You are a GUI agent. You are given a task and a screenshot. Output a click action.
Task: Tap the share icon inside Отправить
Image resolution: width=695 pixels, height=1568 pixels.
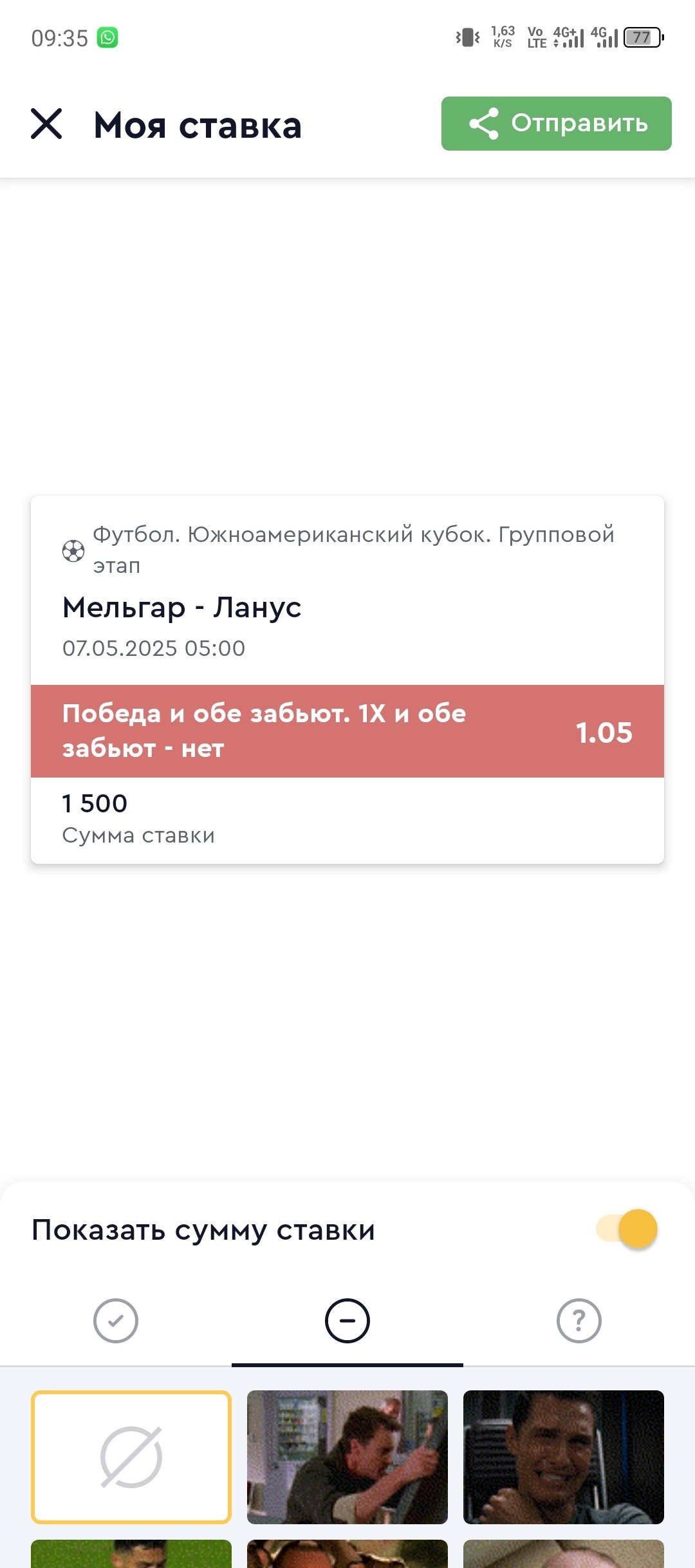coord(484,124)
